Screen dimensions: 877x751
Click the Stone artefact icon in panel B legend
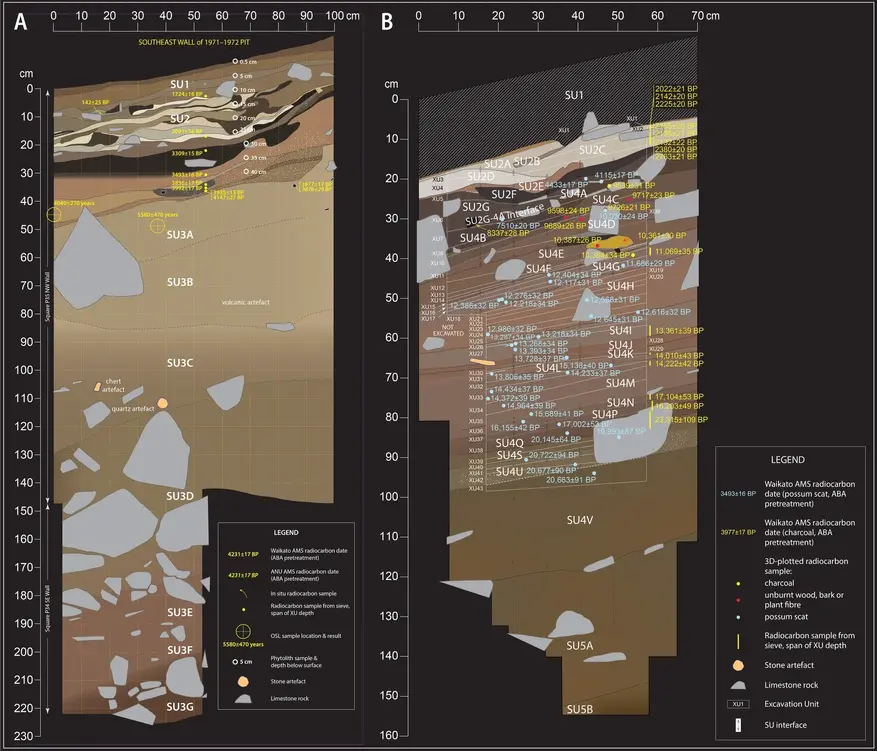point(738,665)
